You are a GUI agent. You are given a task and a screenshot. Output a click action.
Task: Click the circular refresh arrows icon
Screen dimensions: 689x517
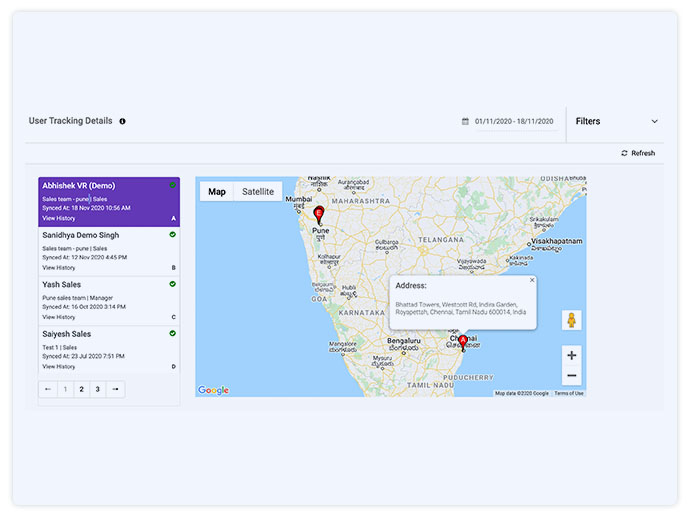tap(624, 153)
